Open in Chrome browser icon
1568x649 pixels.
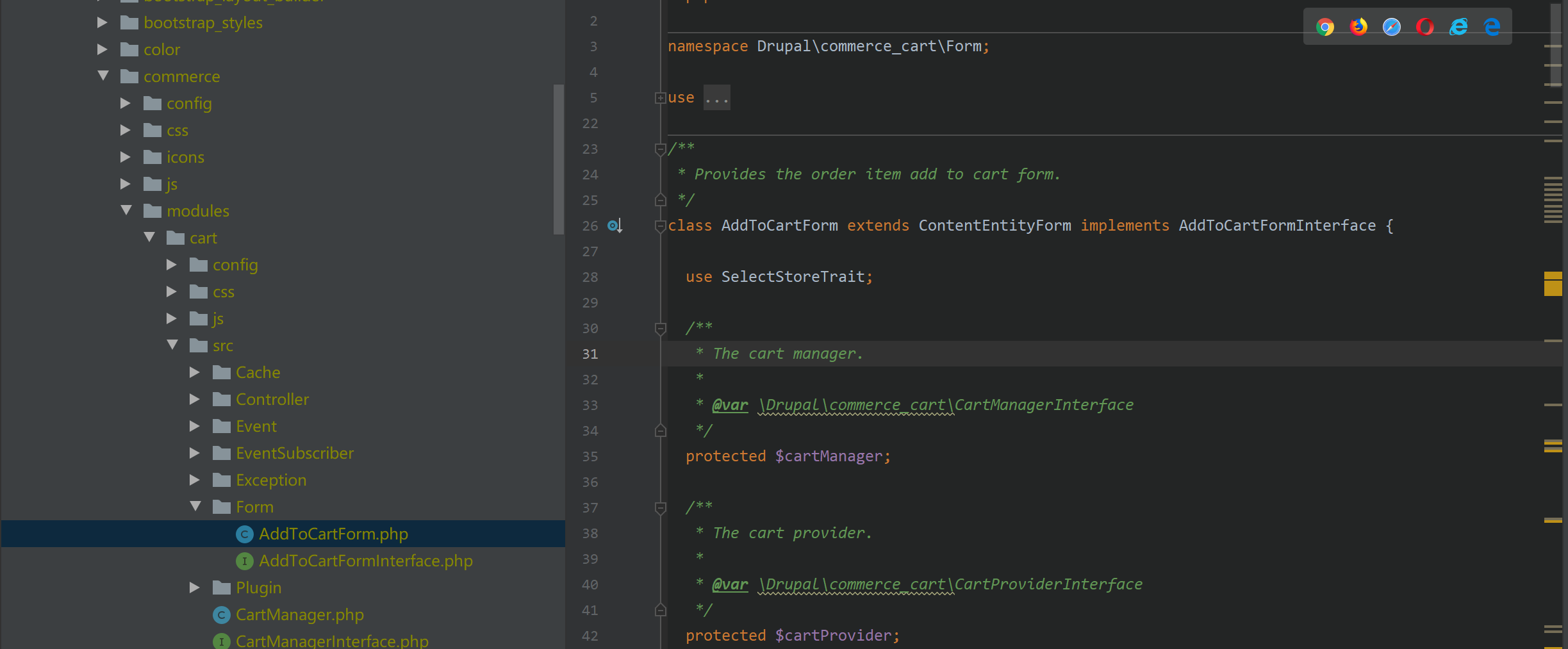pos(1325,27)
